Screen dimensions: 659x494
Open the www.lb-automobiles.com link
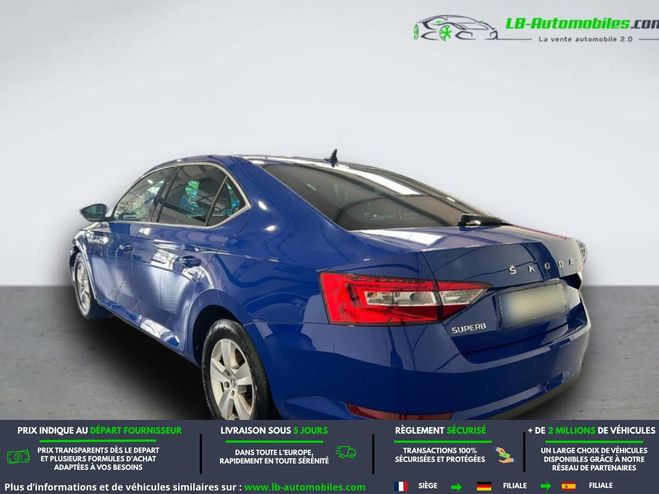[305, 487]
